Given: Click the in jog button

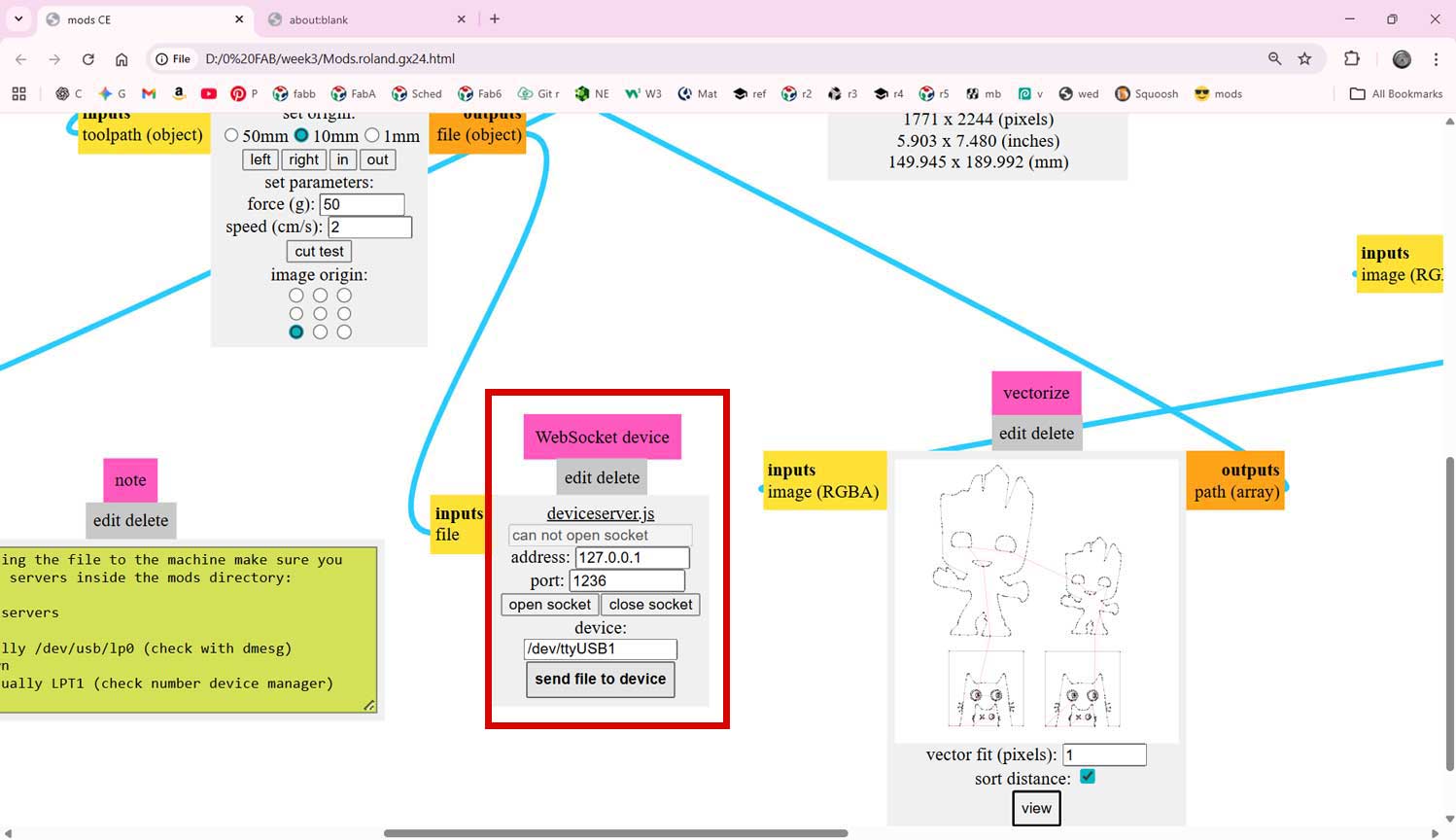Looking at the screenshot, I should click(x=342, y=159).
